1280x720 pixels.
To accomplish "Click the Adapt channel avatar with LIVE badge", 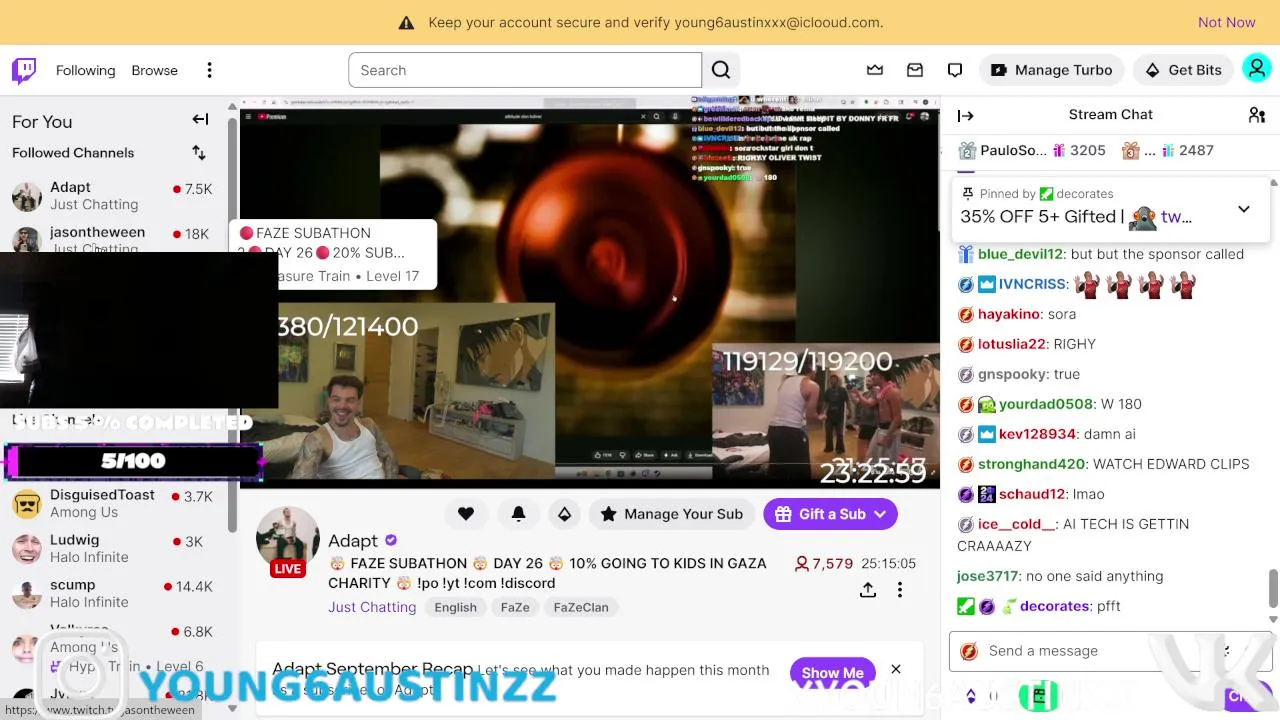I will click(288, 542).
